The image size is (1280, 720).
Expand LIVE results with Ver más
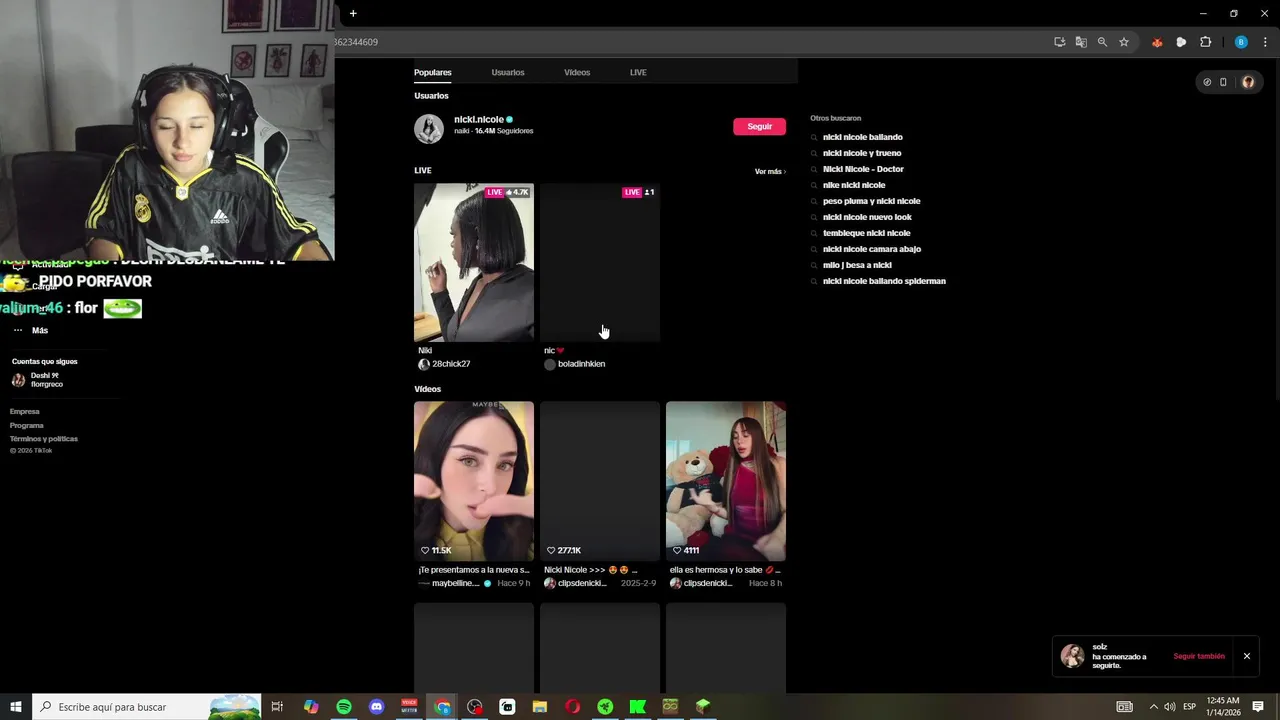coord(770,172)
